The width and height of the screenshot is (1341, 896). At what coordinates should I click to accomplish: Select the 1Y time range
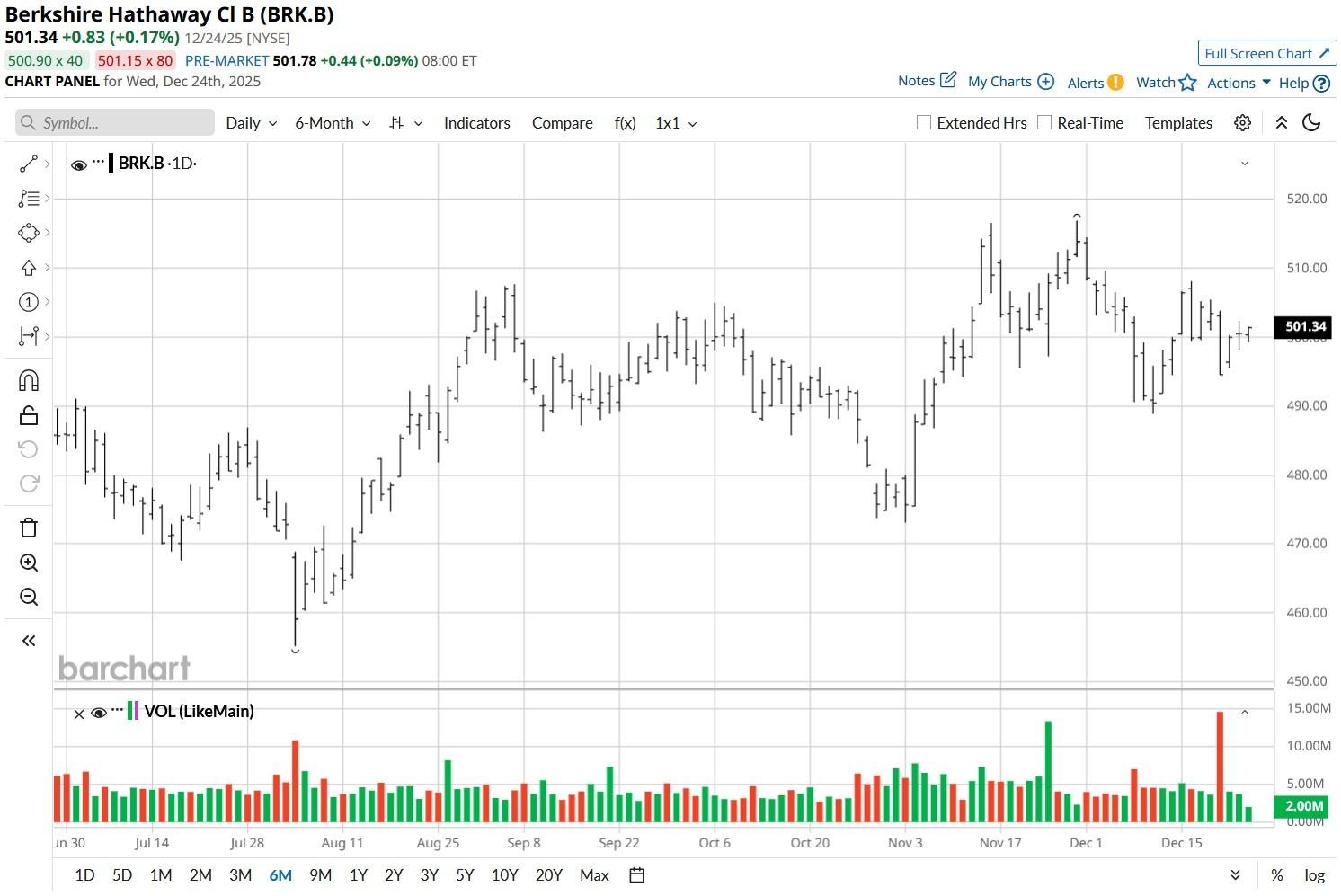358,875
